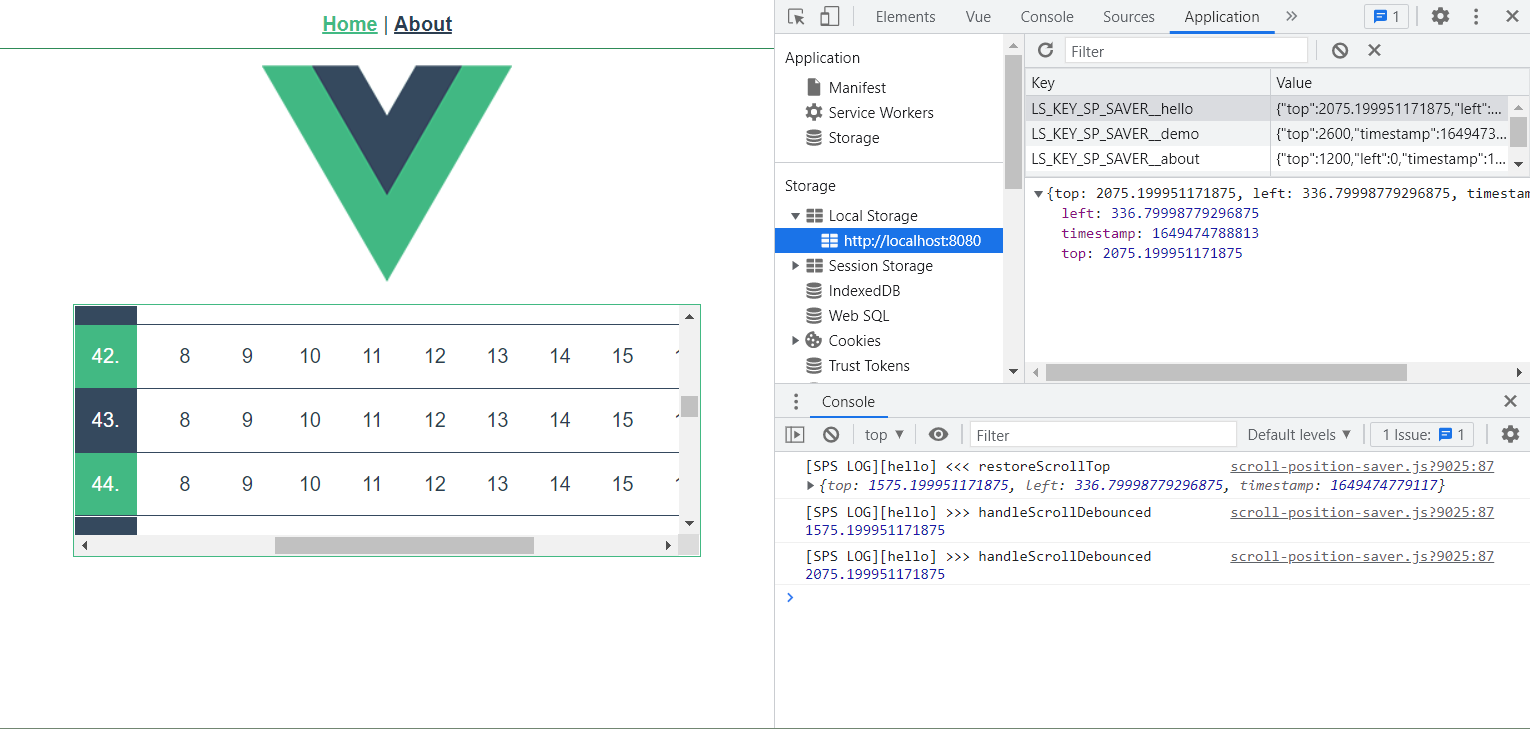This screenshot has width=1530, height=729.
Task: Open the source link of the restoreScrollTop log
Action: (x=1362, y=467)
